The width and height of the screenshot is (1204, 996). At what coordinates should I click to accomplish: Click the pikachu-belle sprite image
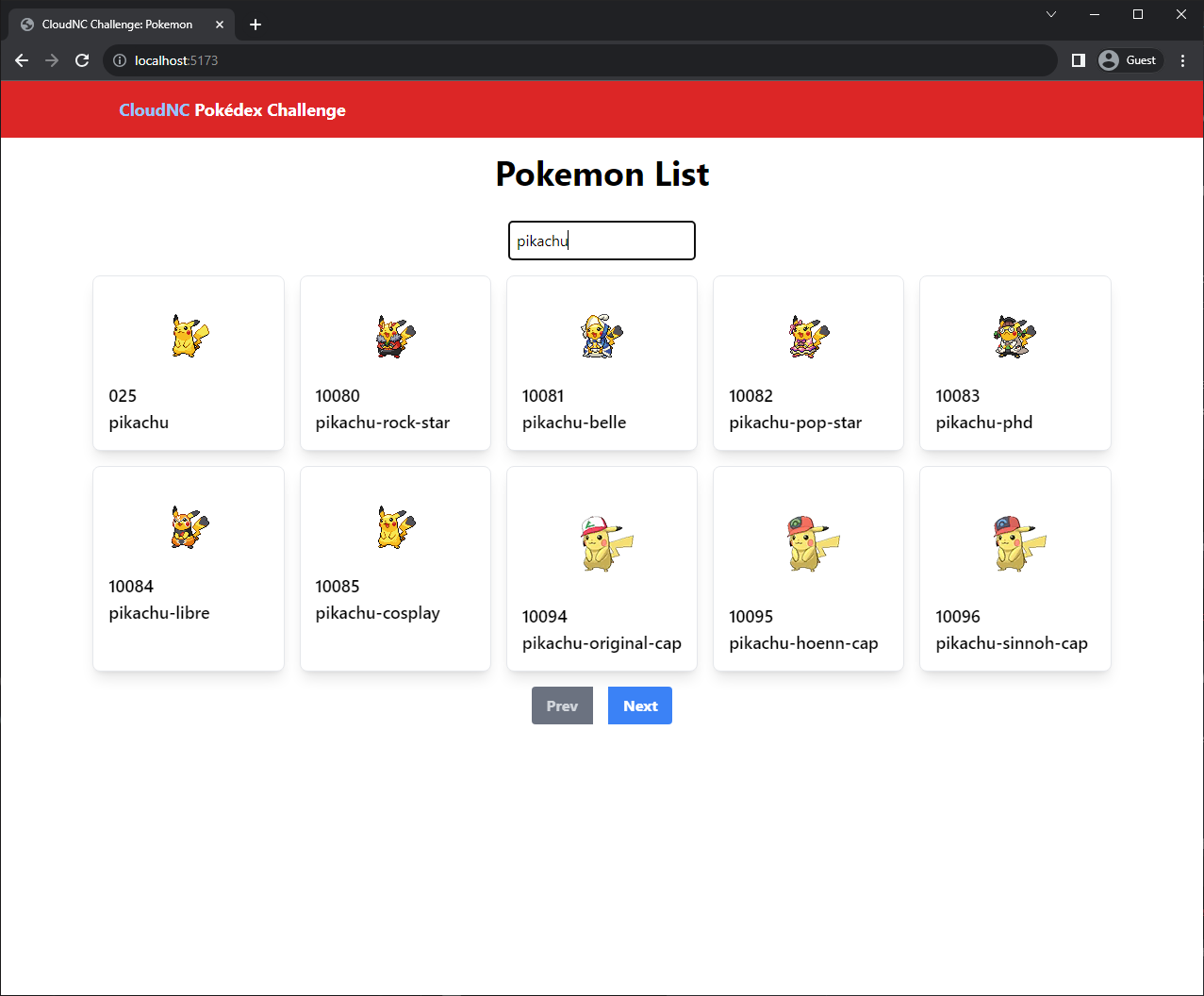(602, 337)
